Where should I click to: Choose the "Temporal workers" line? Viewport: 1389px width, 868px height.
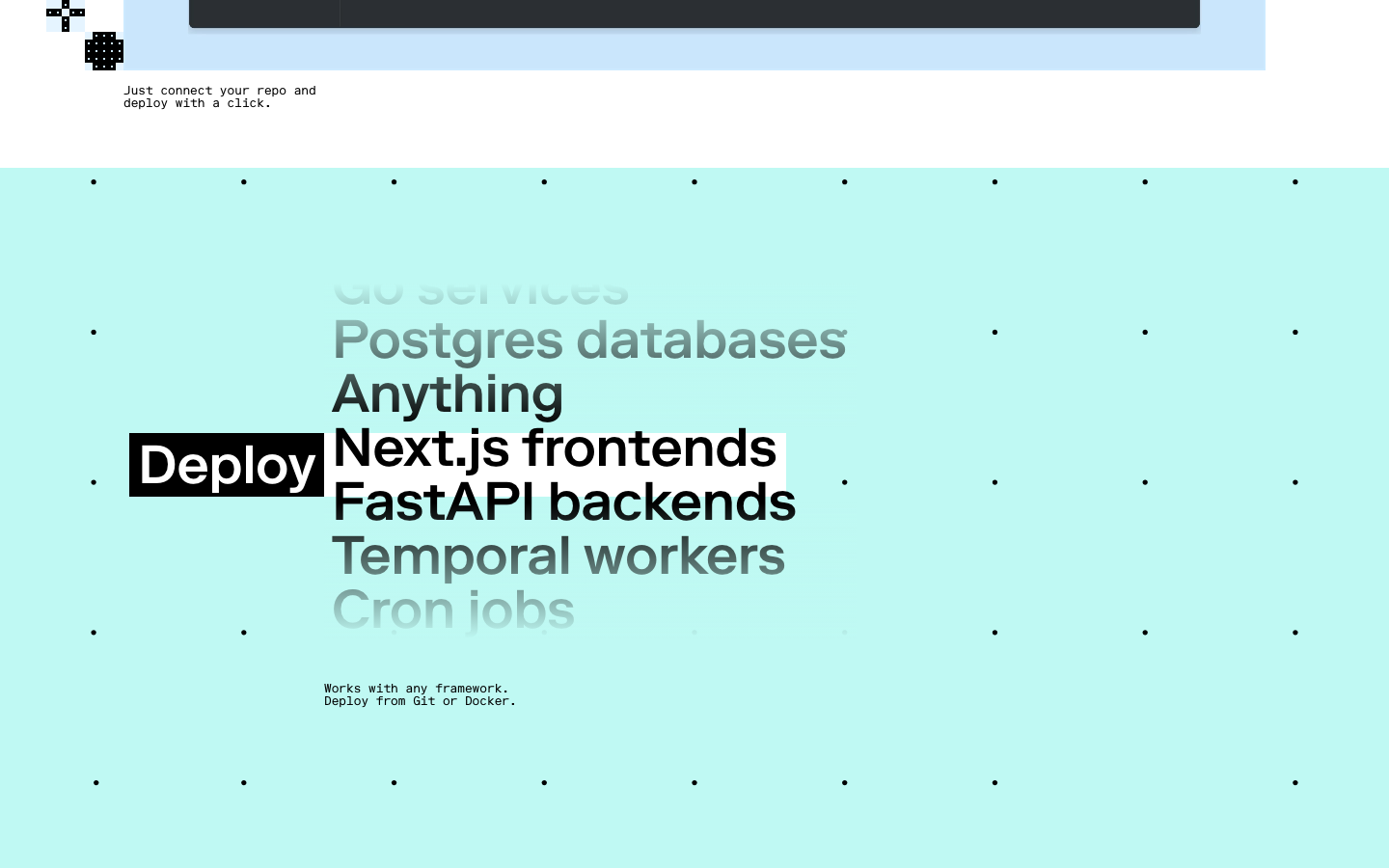click(558, 556)
